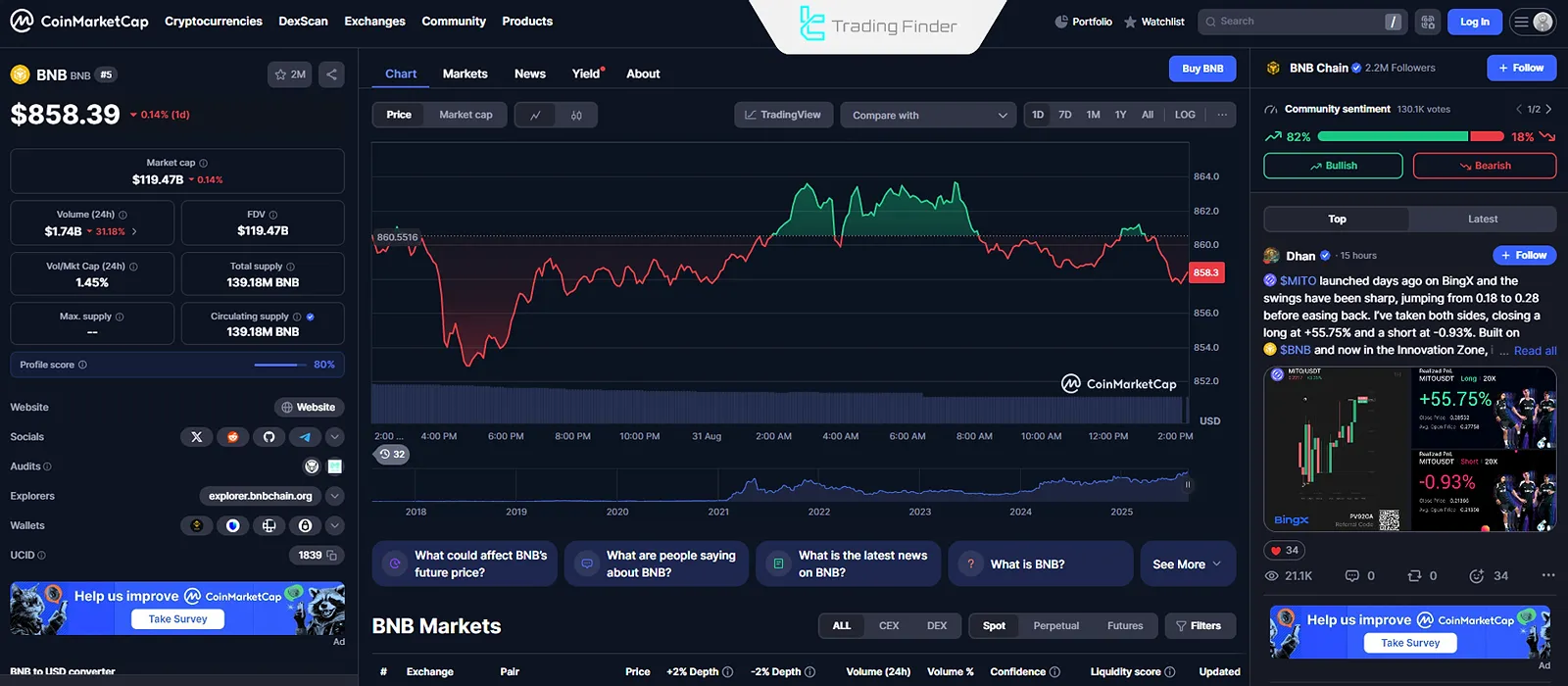
Task: Expand more Wallets options
Action: [x=335, y=526]
